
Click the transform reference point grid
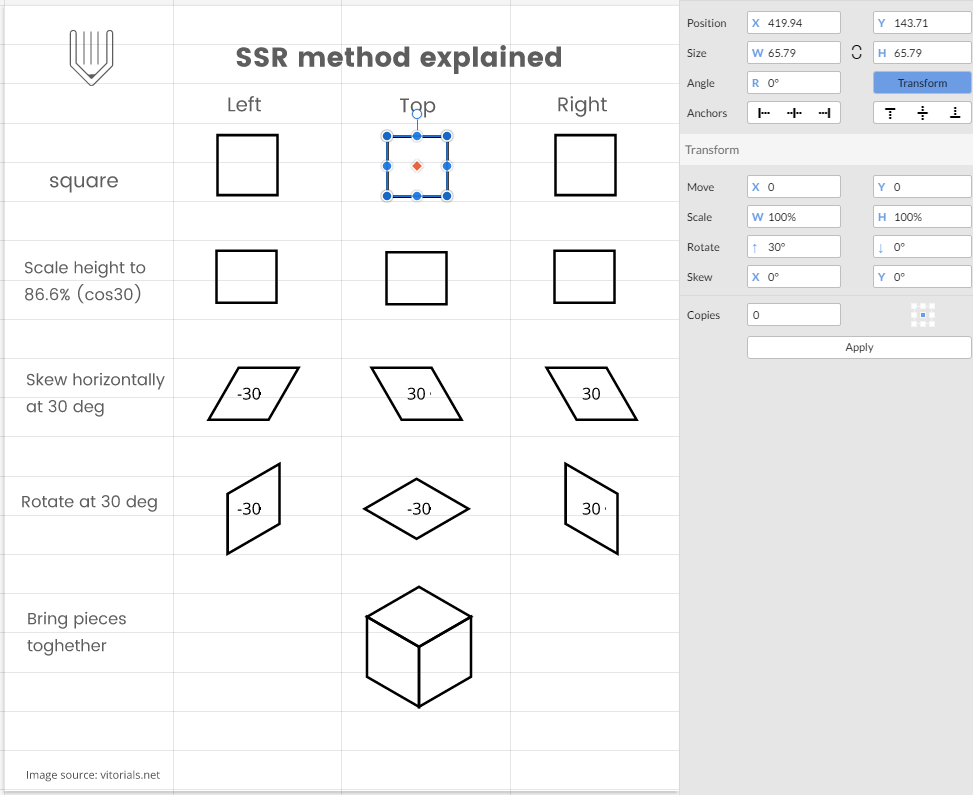pyautogui.click(x=923, y=315)
